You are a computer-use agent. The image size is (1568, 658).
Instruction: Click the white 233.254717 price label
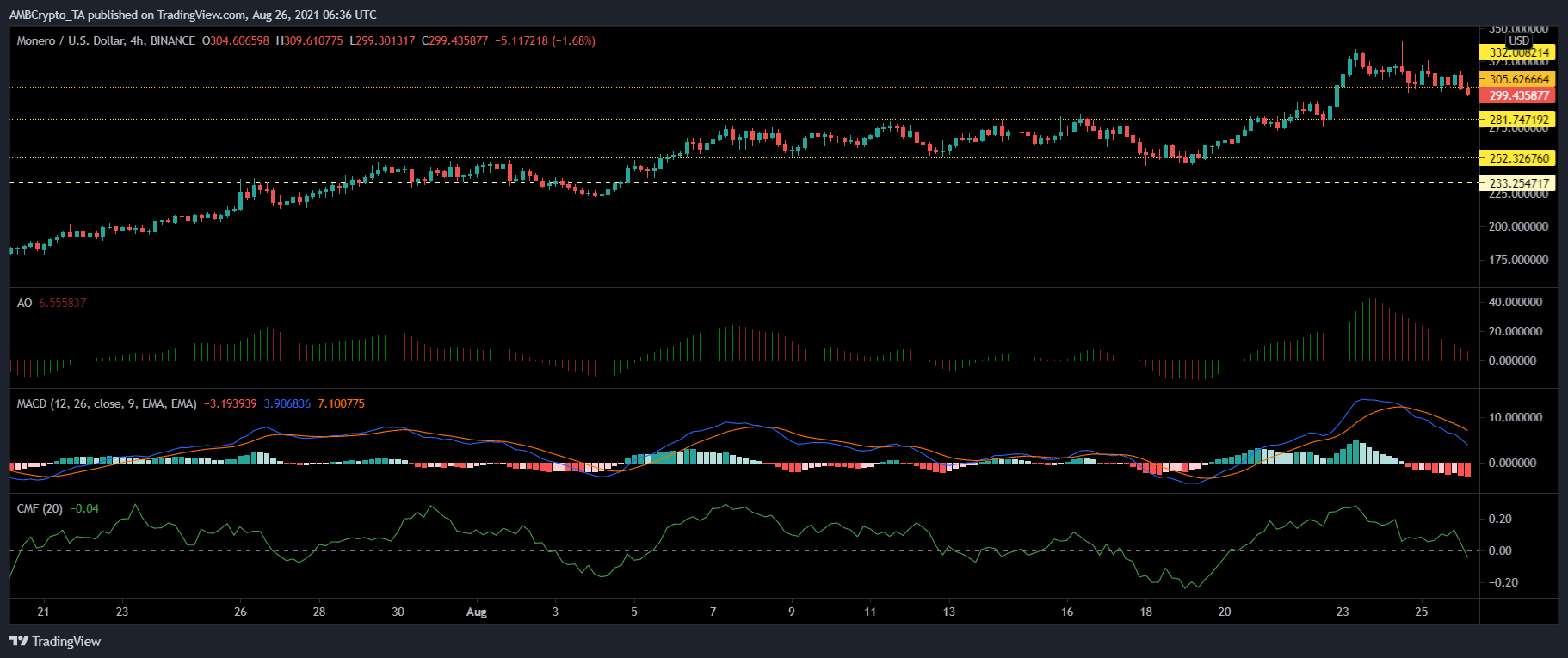[1518, 183]
